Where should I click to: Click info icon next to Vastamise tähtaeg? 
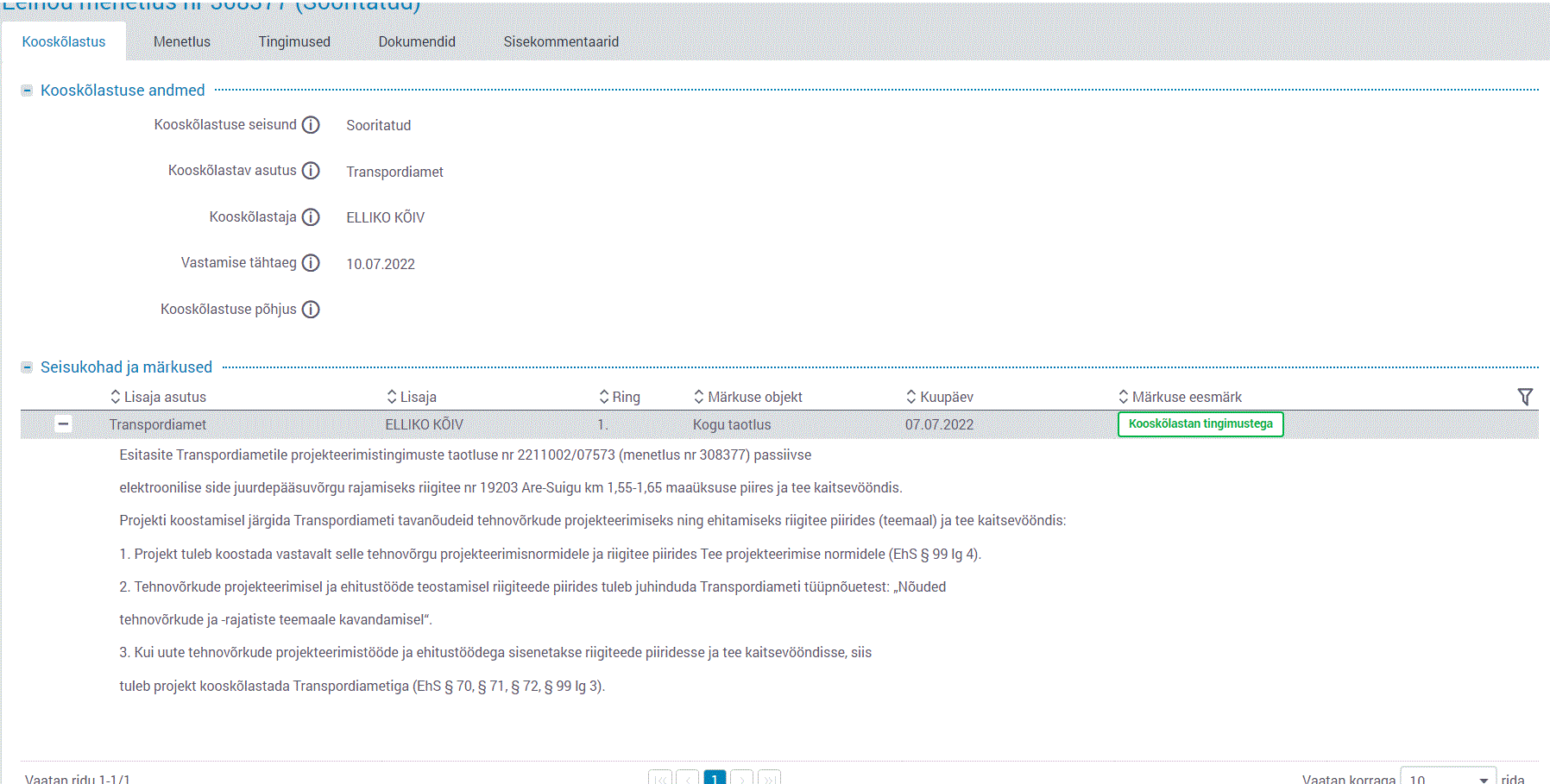[x=311, y=263]
